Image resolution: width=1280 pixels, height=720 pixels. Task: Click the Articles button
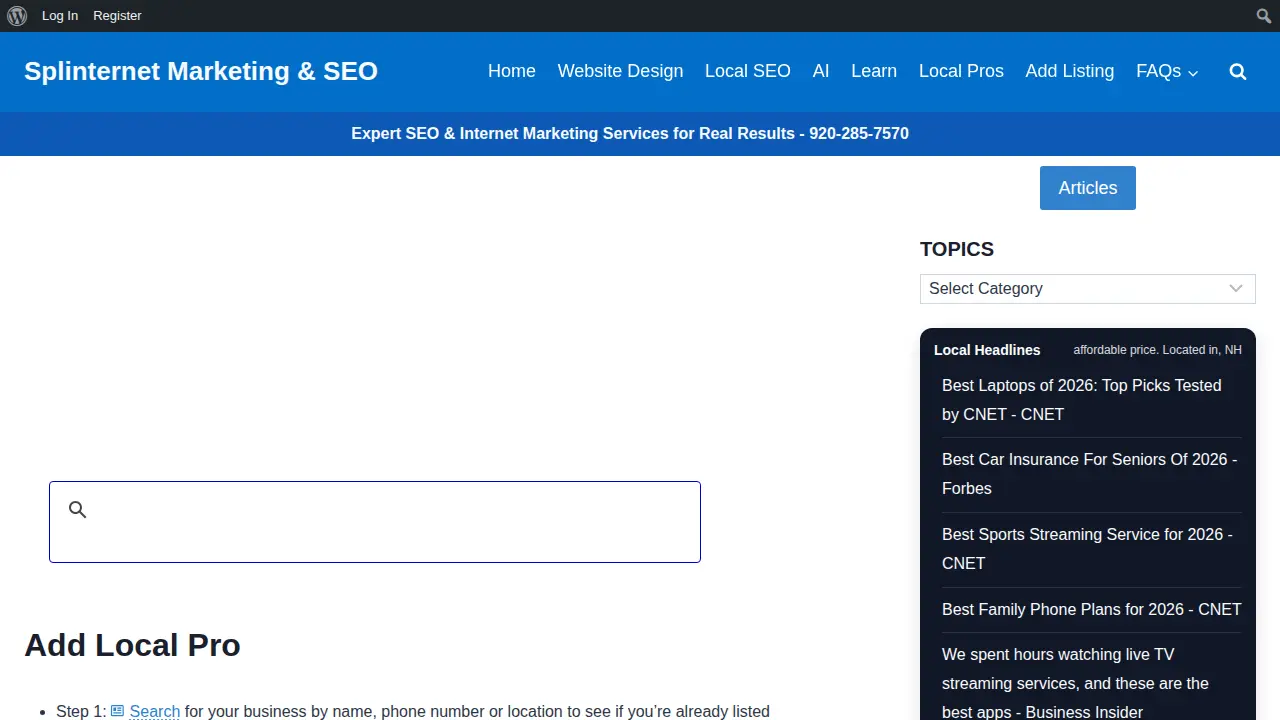click(1087, 188)
